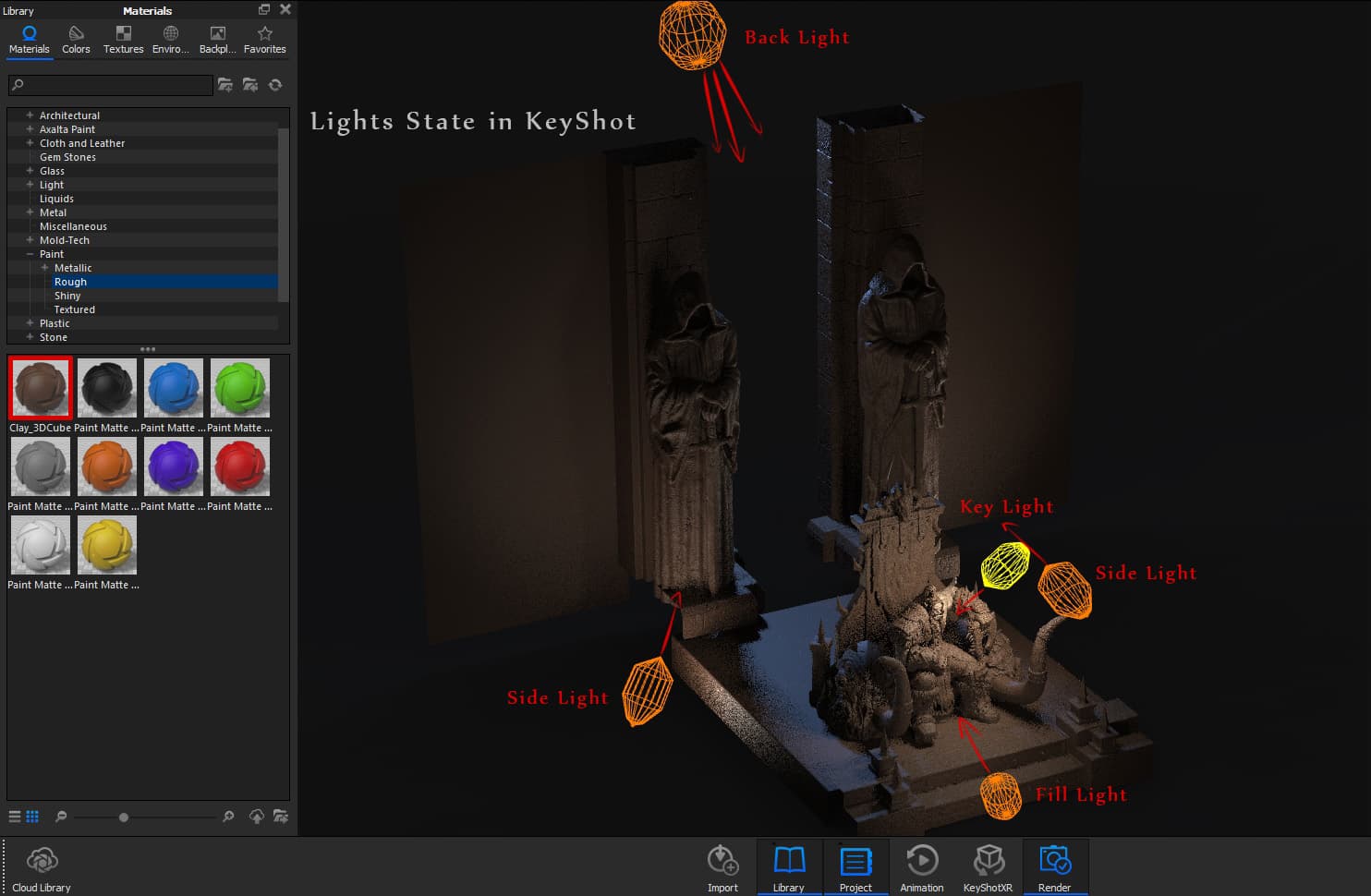Select the Textured paint subfolder
Viewport: 1371px width, 896px height.
(x=74, y=309)
